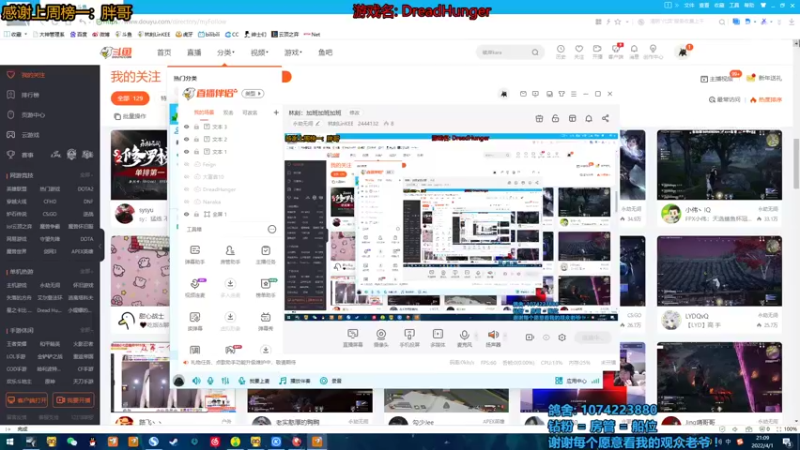Select 我的场景 scene tab
Image resolution: width=800 pixels, height=450 pixels.
(204, 113)
